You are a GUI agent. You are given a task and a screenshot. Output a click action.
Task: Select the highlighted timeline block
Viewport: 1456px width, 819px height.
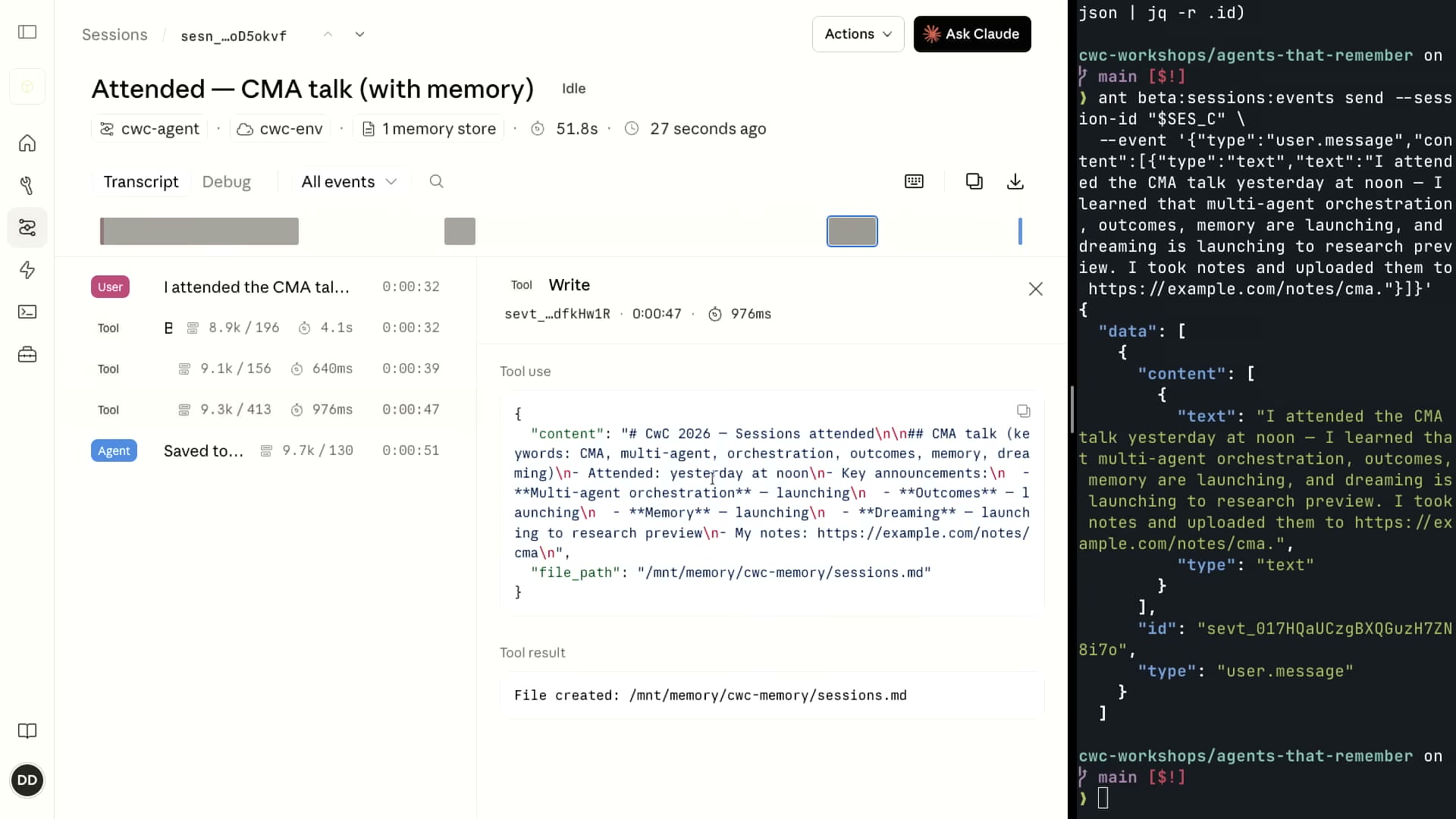tap(852, 231)
